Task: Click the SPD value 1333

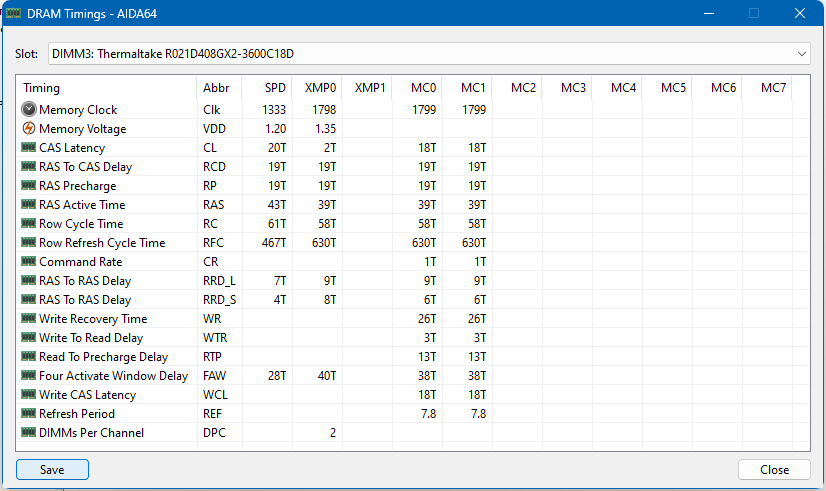Action: tap(274, 110)
